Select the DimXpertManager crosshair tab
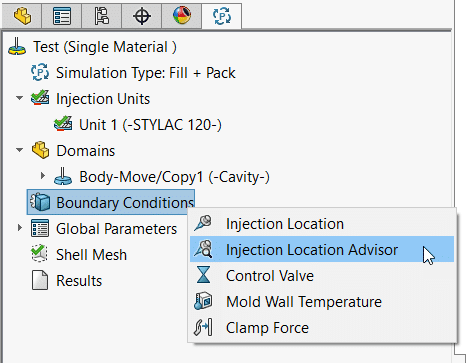The height and width of the screenshot is (363, 474). click(x=142, y=16)
